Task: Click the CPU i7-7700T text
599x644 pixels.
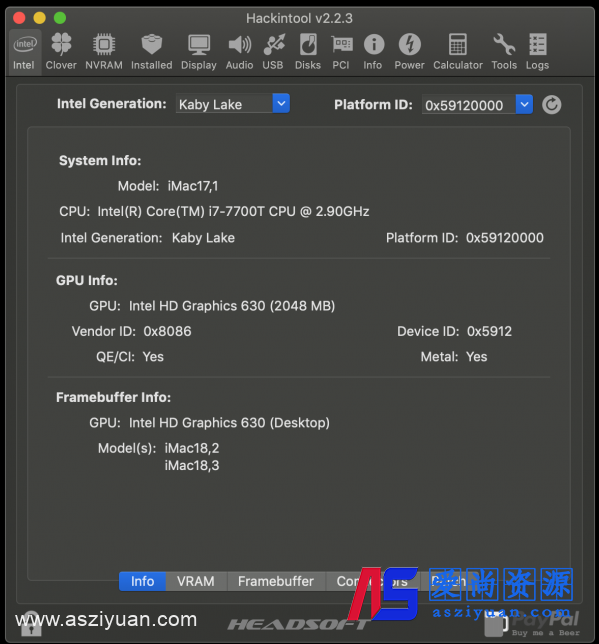Action: [x=233, y=212]
